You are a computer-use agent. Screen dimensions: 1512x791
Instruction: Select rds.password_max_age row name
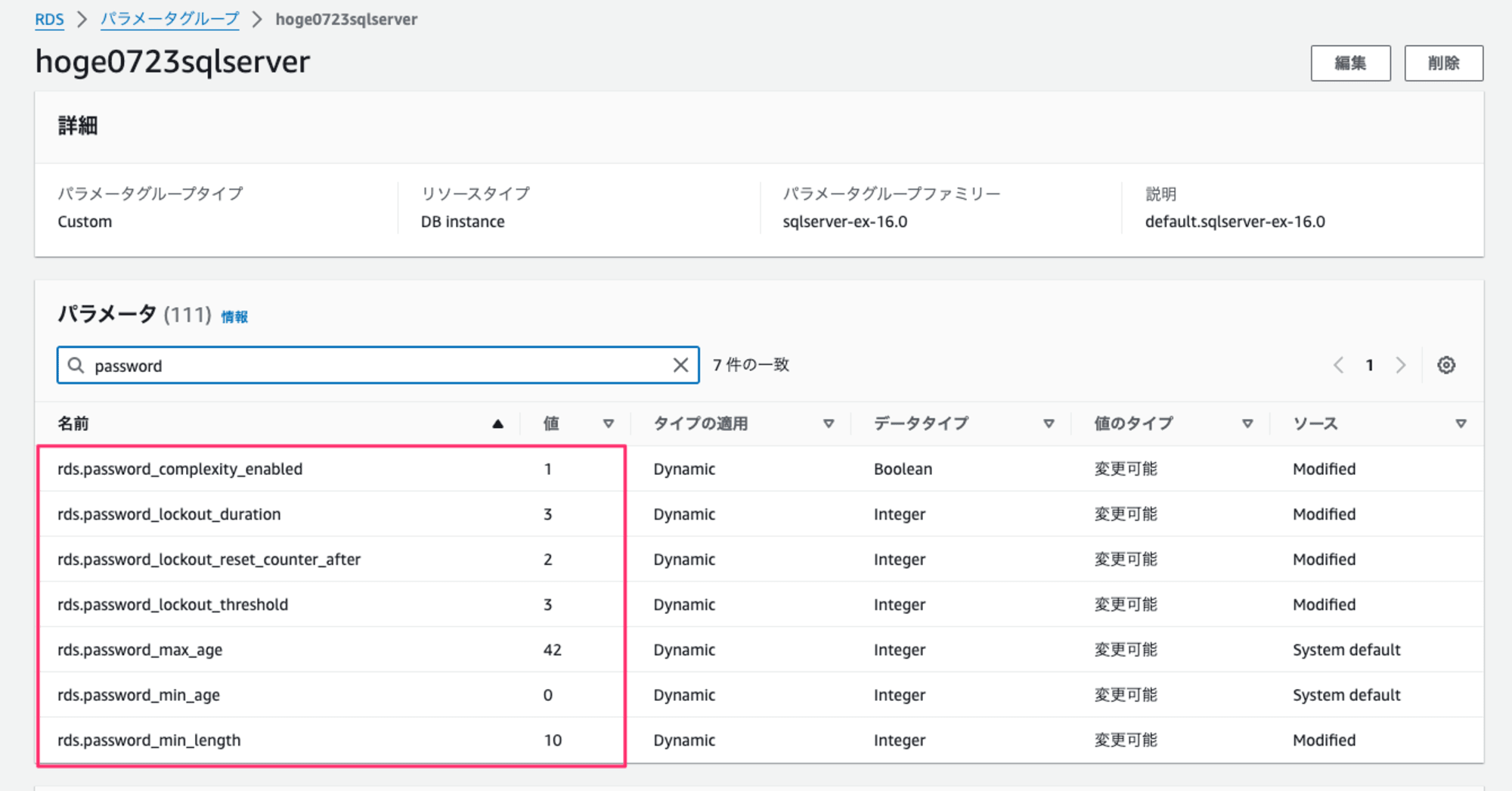tap(140, 650)
